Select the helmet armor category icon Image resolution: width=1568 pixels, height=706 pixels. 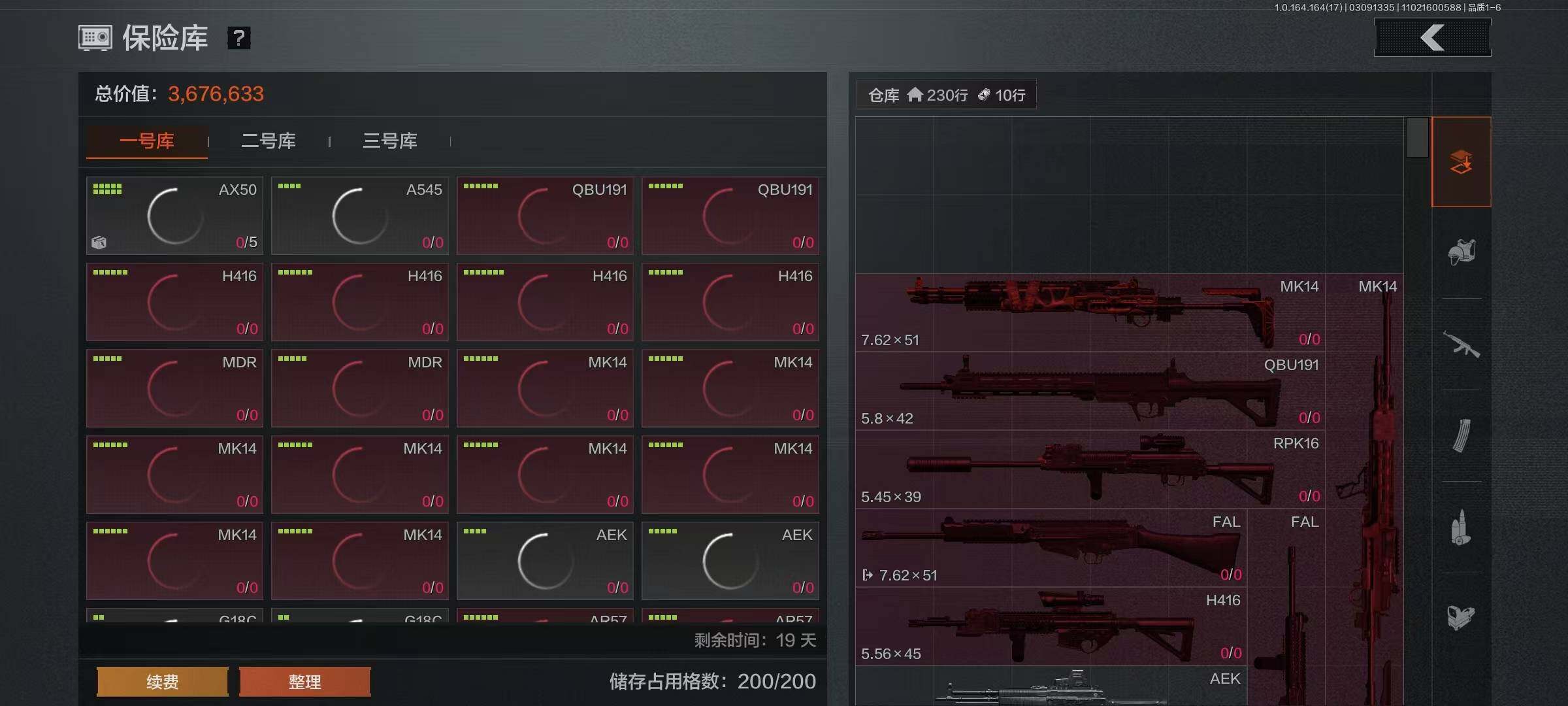click(x=1461, y=252)
